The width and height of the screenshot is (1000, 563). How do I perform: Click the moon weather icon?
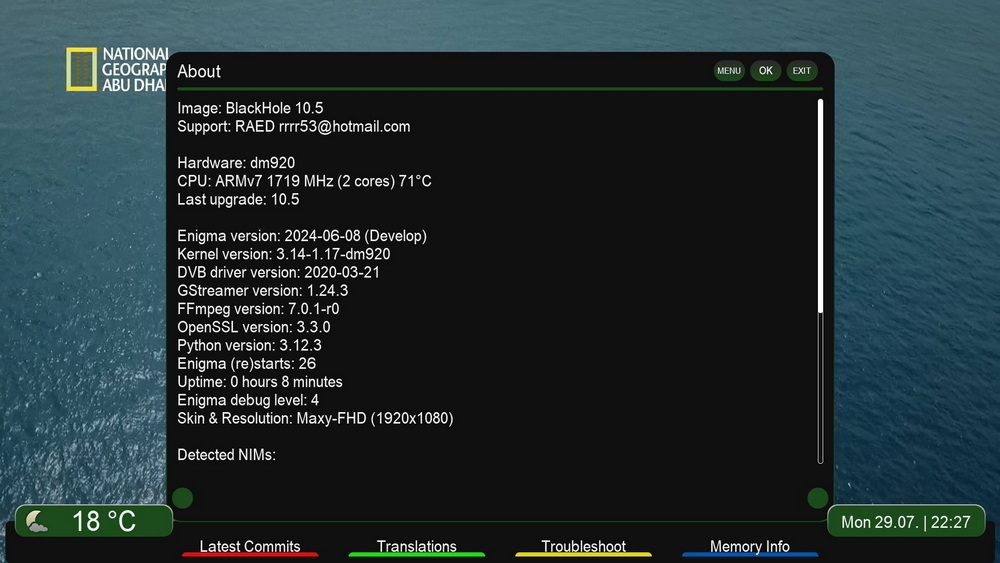[x=37, y=521]
